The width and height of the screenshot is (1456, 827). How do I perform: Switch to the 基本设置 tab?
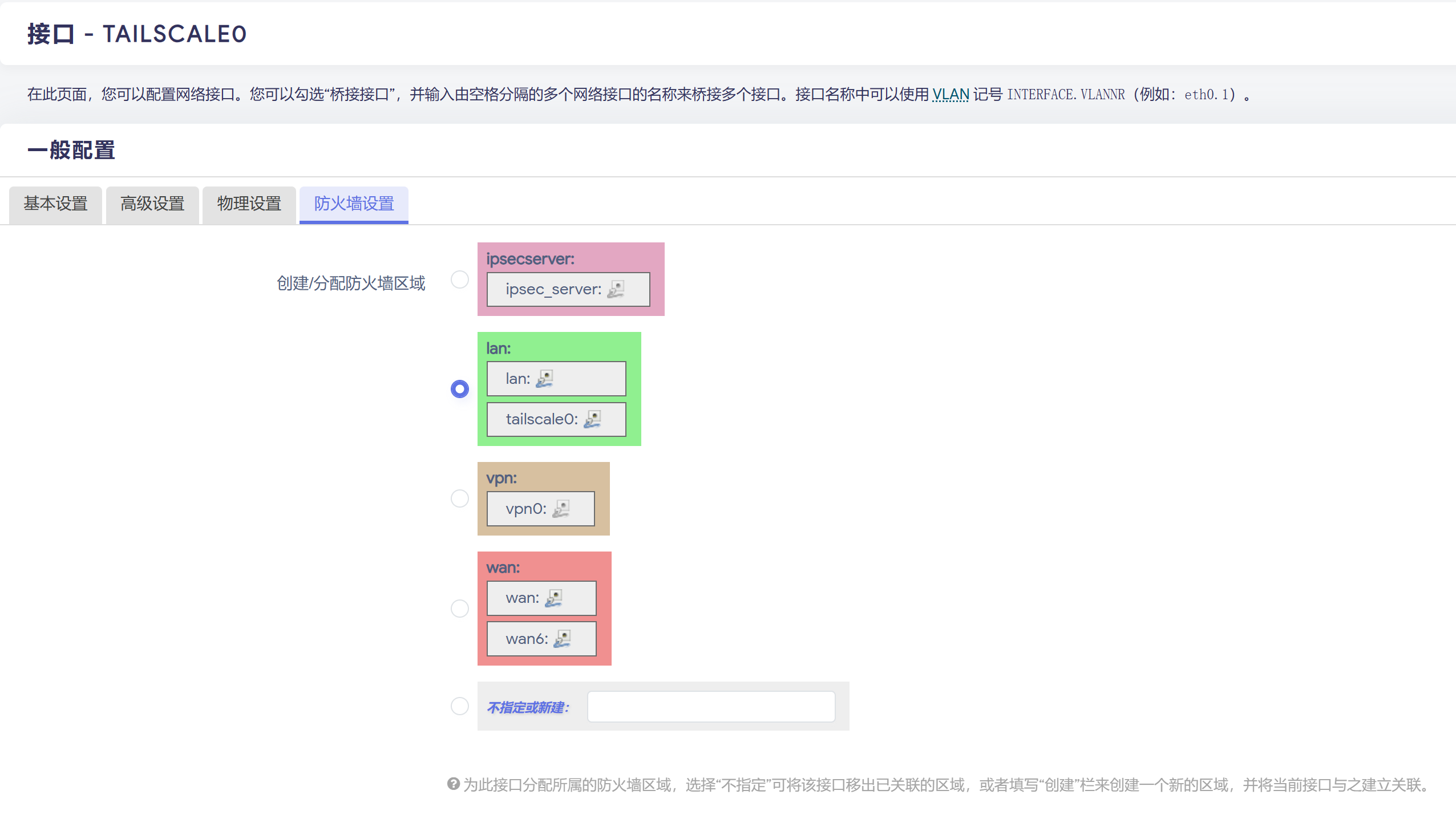click(55, 204)
